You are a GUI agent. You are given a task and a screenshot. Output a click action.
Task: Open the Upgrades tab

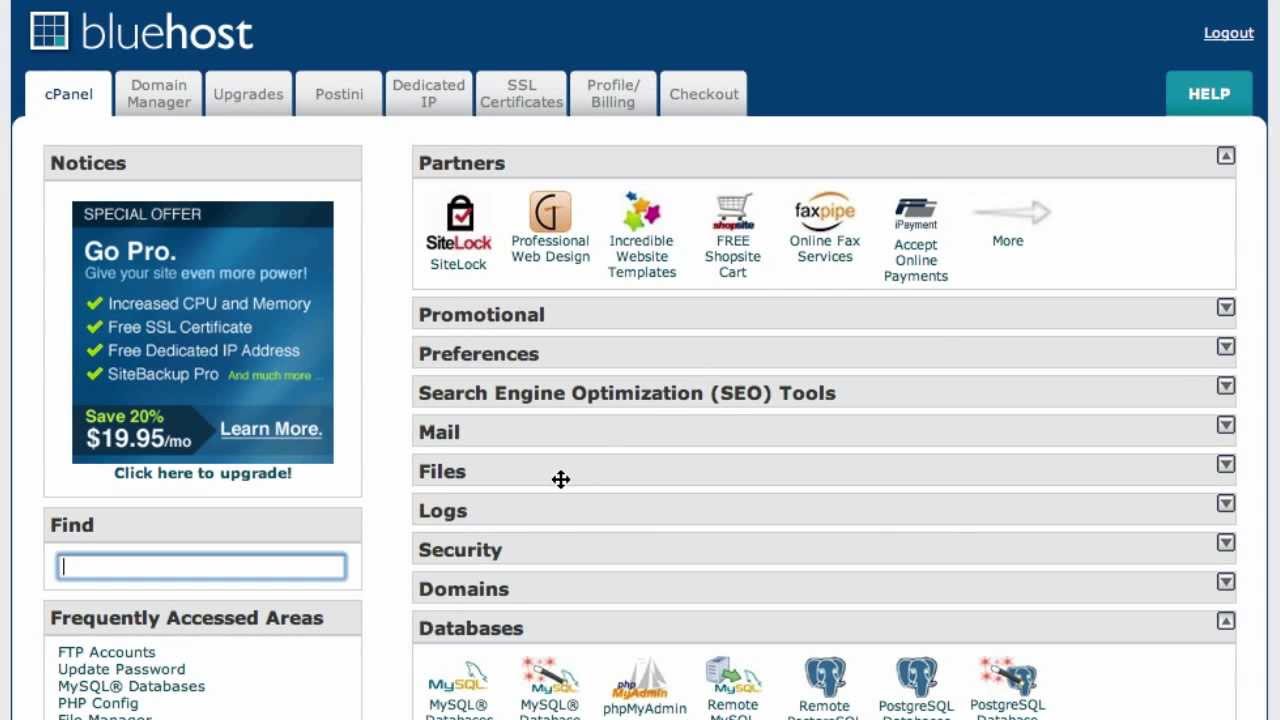pyautogui.click(x=248, y=94)
